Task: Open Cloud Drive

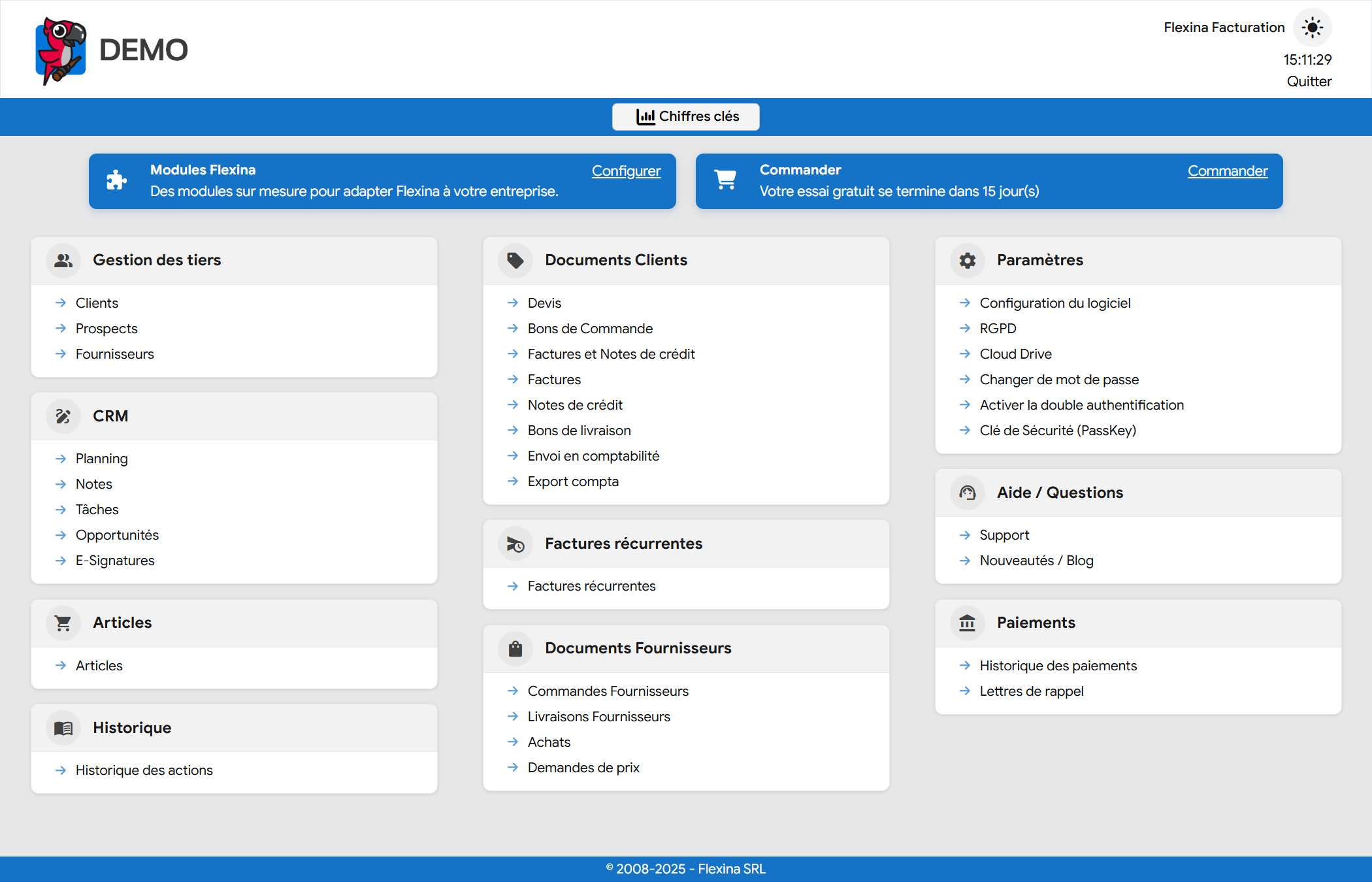Action: pyautogui.click(x=1015, y=353)
